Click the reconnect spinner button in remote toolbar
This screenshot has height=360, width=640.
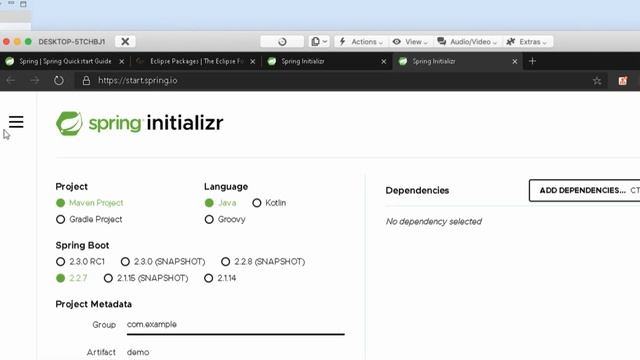point(282,42)
